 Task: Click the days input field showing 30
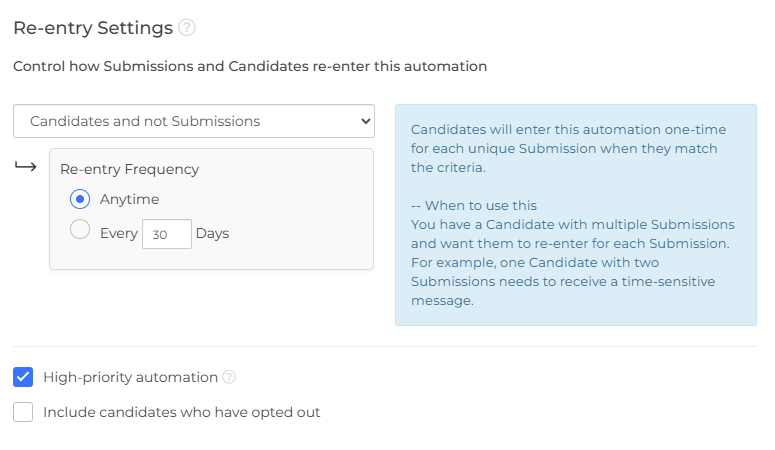pyautogui.click(x=166, y=234)
